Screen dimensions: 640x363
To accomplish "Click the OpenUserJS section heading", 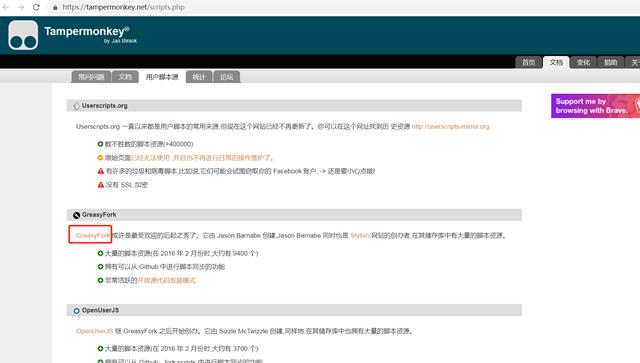I will click(100, 310).
